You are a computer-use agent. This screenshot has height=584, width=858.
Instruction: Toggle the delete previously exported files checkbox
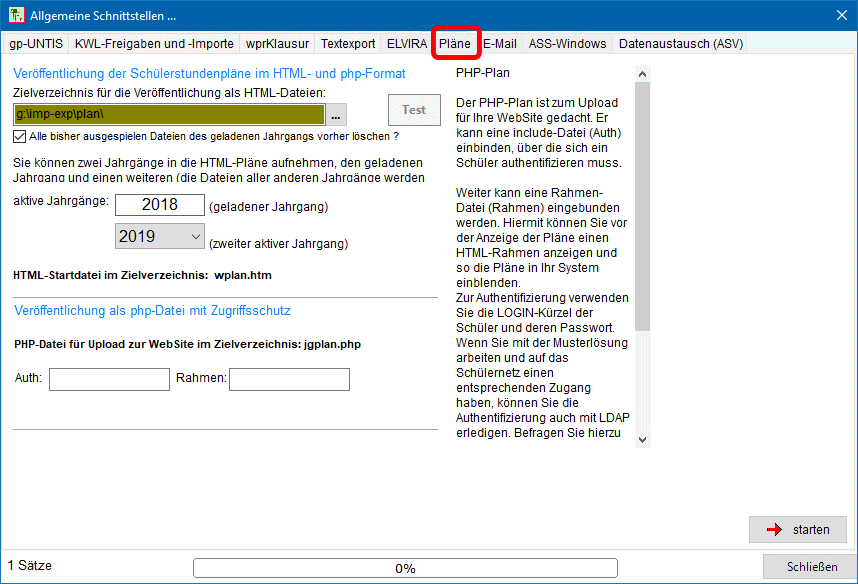(x=20, y=136)
